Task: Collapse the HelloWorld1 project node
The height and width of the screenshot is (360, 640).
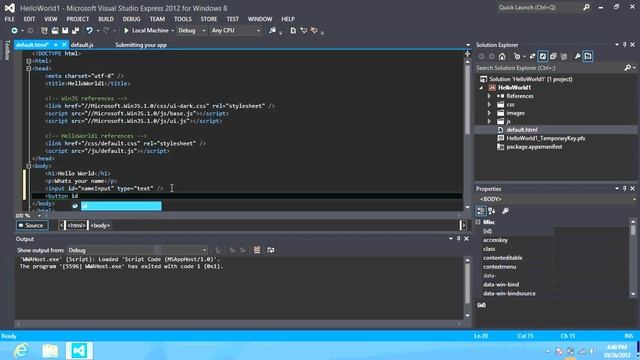Action: (x=481, y=88)
